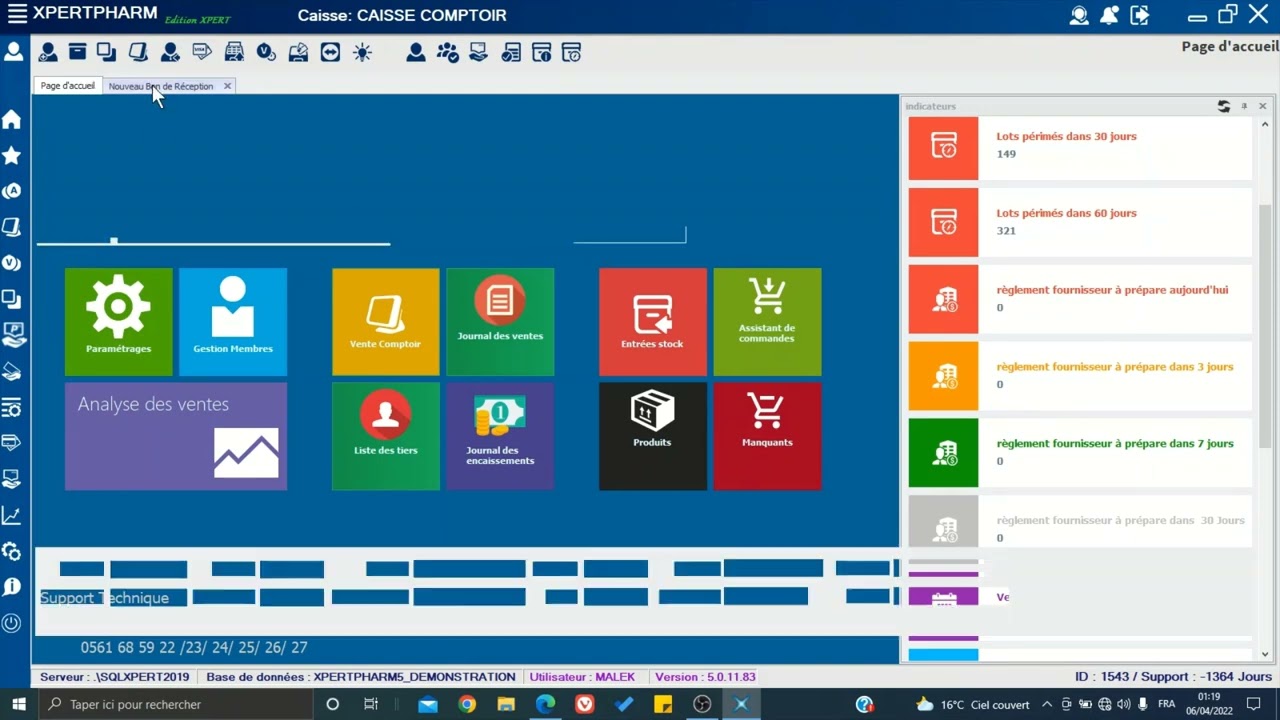
Task: Click the info icon in left sidebar
Action: coord(12,587)
